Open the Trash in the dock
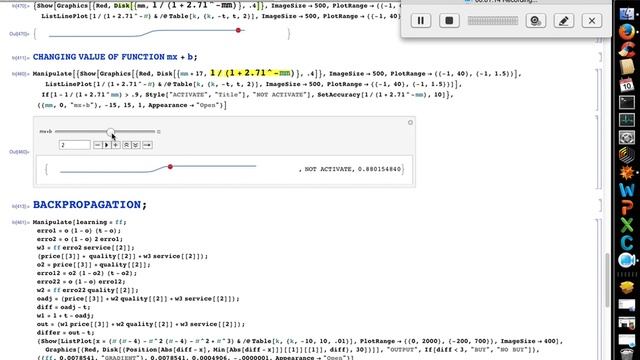640x360 pixels. pyautogui.click(x=627, y=354)
